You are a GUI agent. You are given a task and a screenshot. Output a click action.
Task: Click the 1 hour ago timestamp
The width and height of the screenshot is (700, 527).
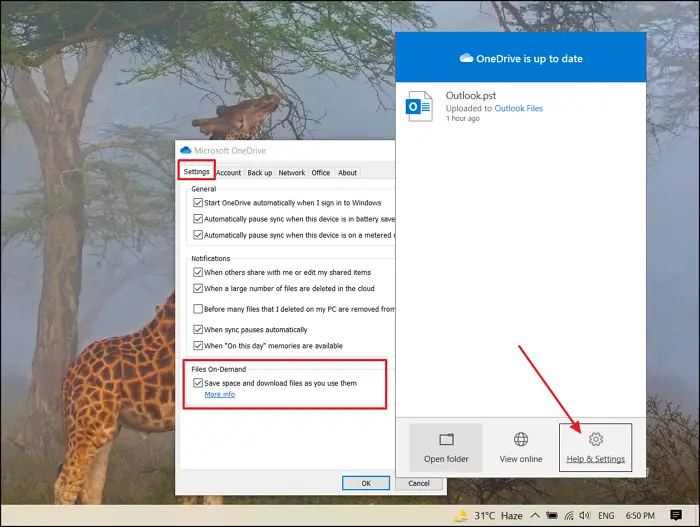coord(463,118)
